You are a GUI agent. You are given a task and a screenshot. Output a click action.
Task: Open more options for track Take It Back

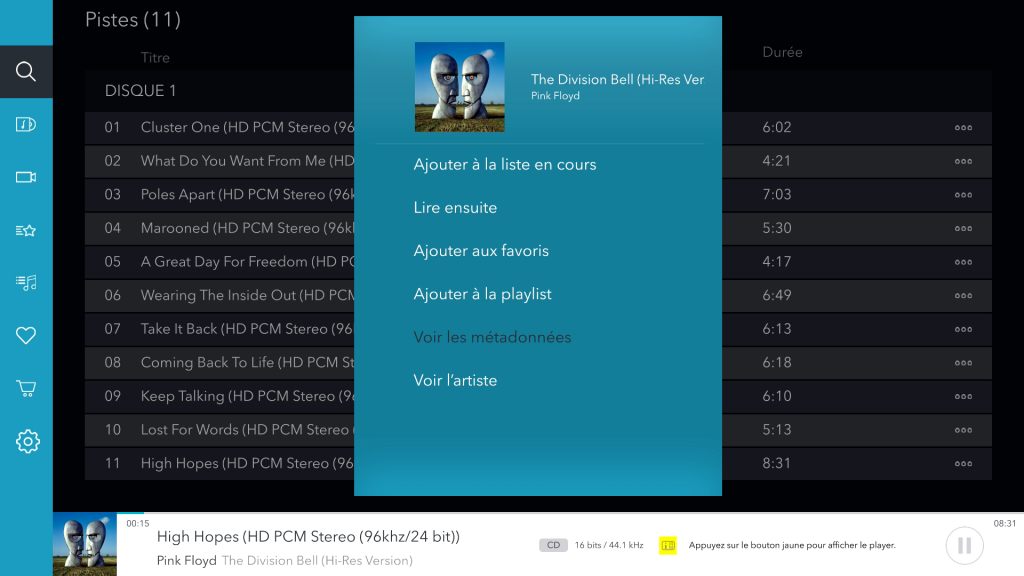click(963, 330)
